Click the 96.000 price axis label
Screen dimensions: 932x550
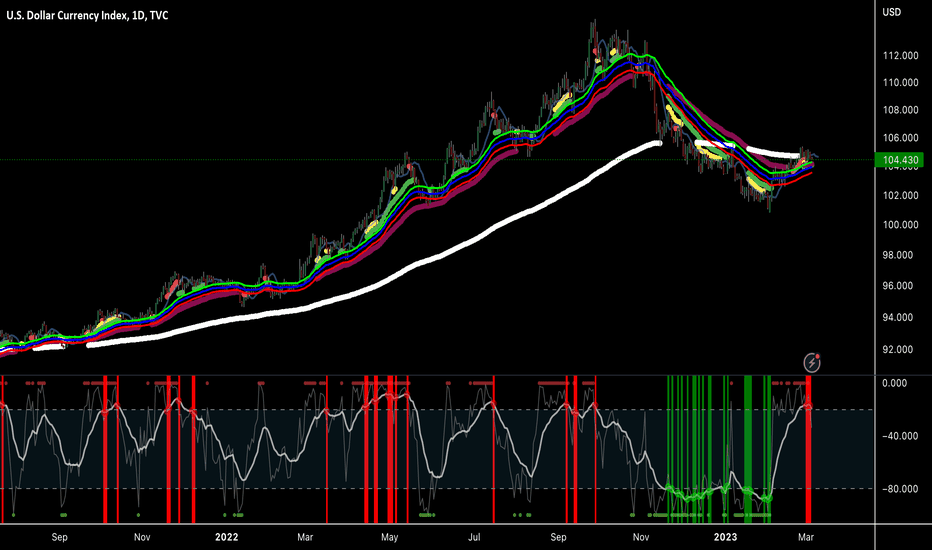(x=898, y=285)
